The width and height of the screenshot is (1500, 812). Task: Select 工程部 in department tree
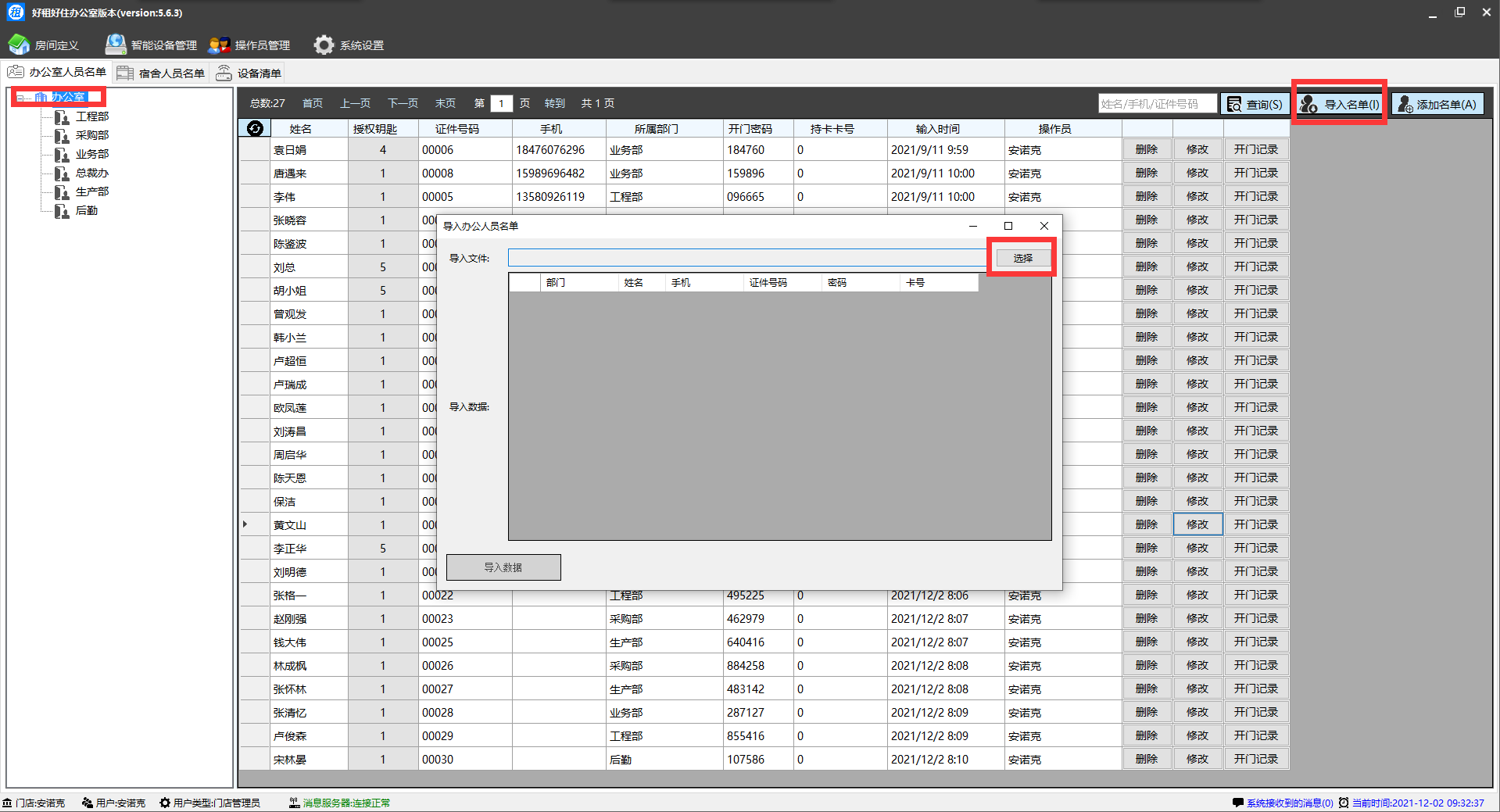click(92, 116)
